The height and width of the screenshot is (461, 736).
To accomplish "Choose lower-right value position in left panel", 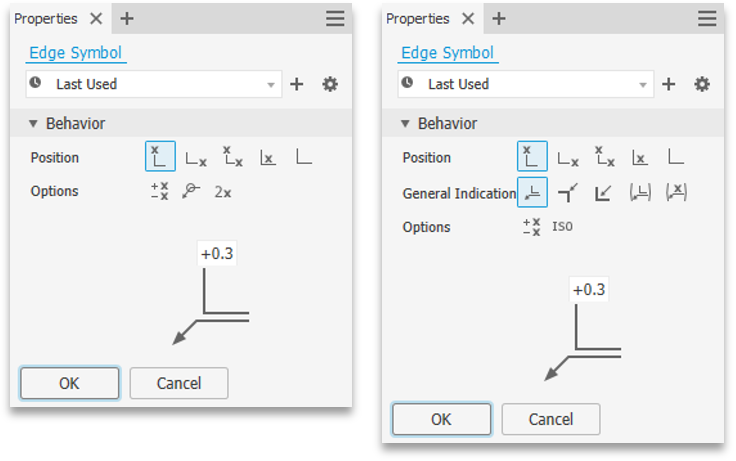I will point(196,158).
